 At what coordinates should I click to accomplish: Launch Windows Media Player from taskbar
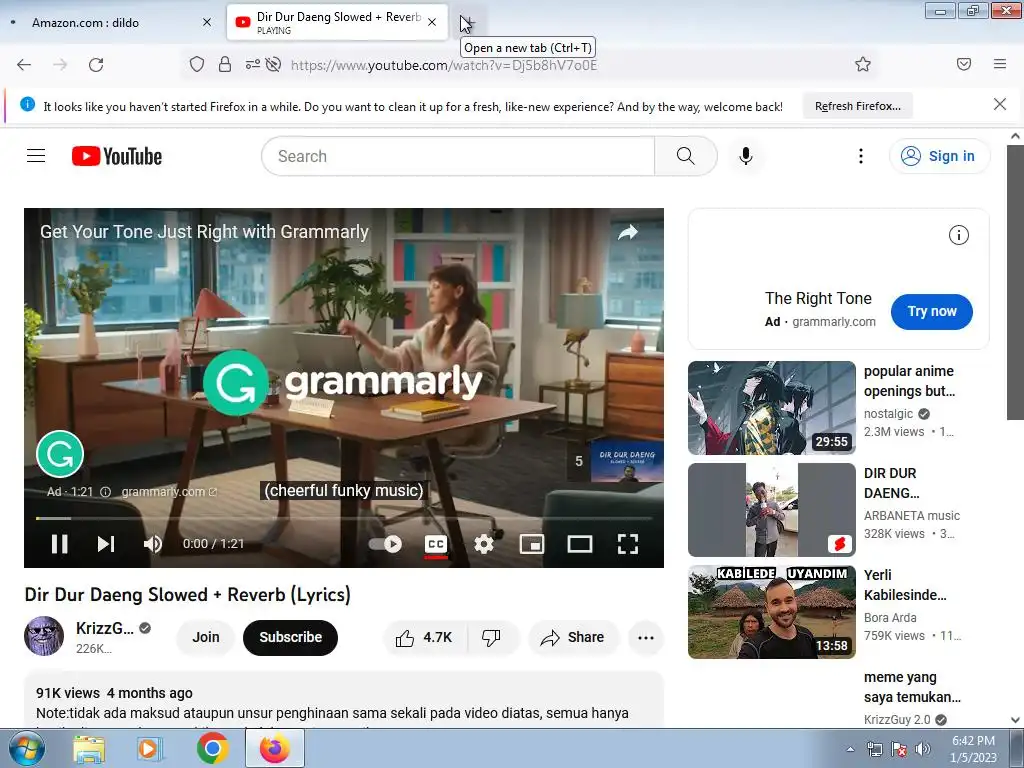(149, 748)
